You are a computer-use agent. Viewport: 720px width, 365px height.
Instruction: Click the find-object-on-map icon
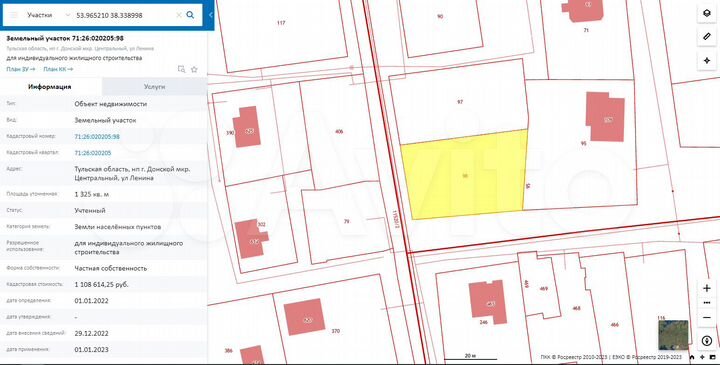tap(181, 69)
